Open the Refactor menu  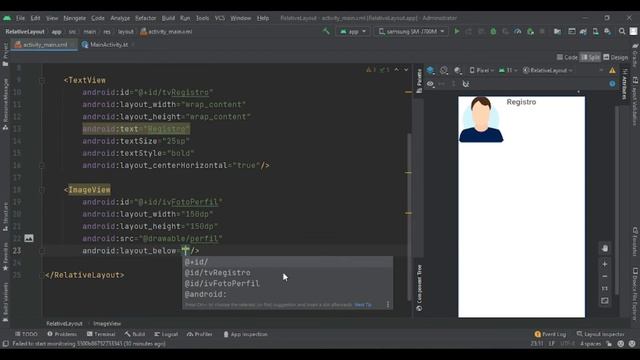coord(145,18)
